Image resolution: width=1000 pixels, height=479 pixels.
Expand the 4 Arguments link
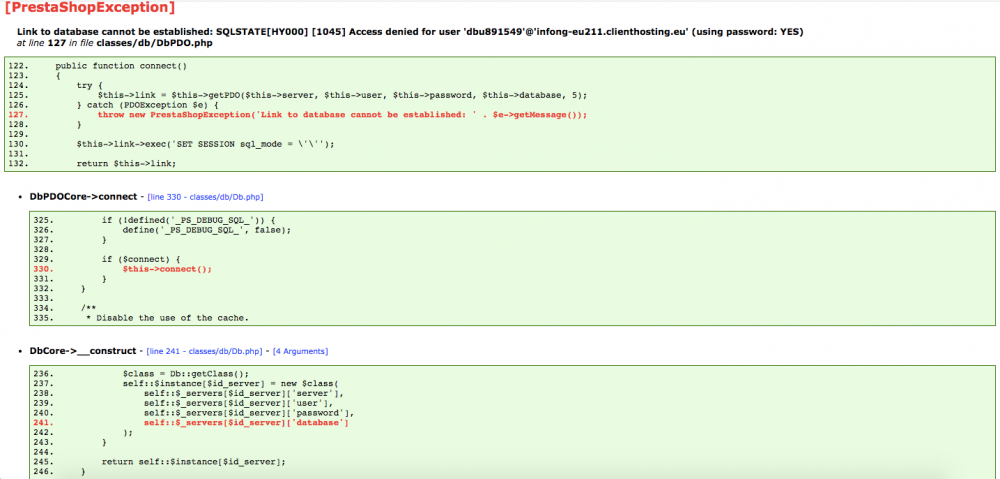(300, 351)
